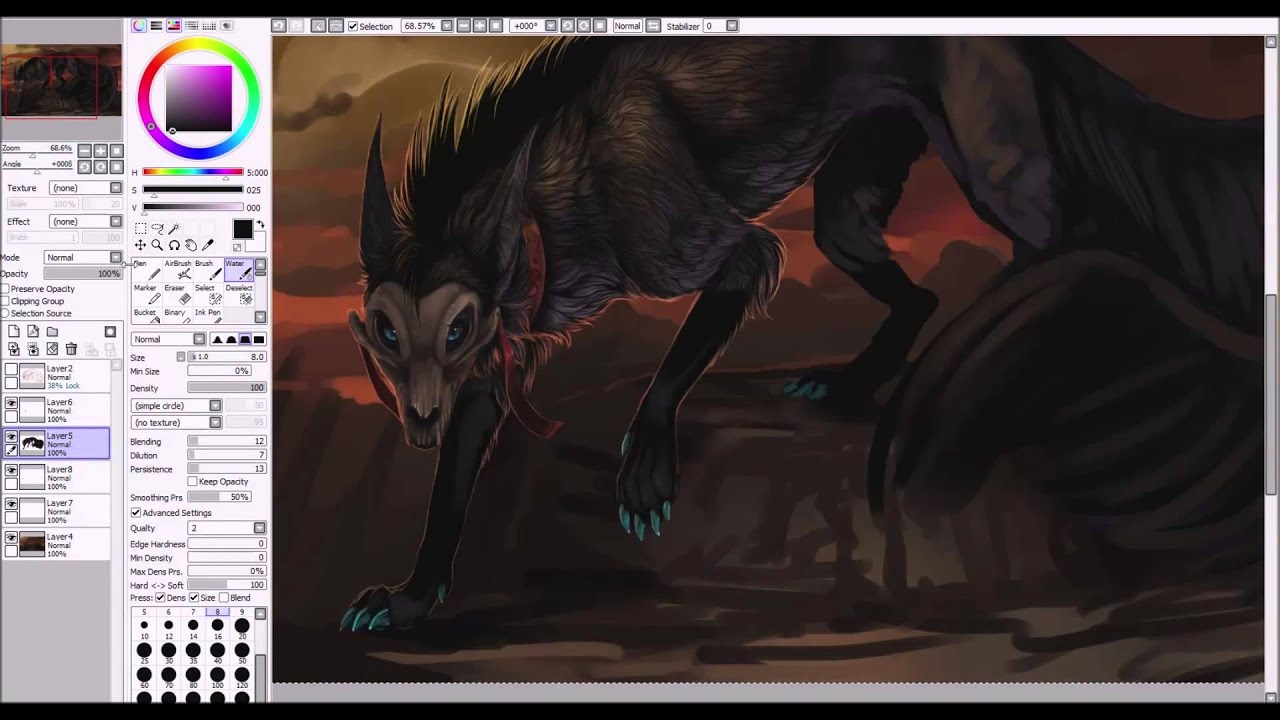The width and height of the screenshot is (1280, 720).
Task: Hide Layer6 using its eye icon
Action: (x=11, y=403)
